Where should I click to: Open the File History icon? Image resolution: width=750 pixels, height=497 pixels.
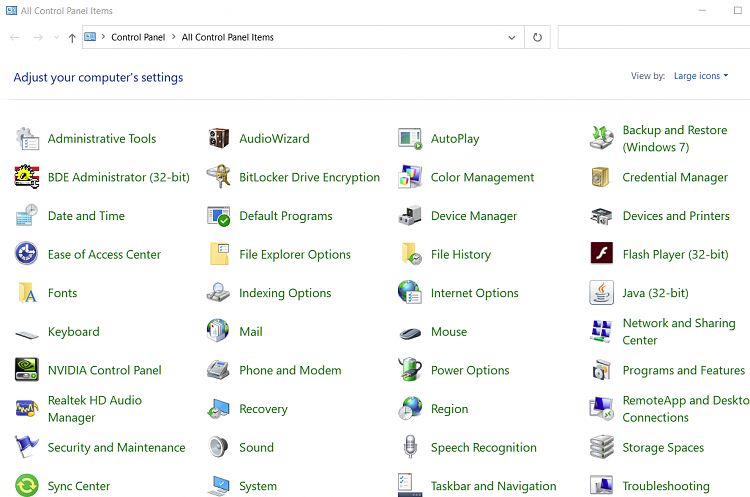click(x=411, y=254)
